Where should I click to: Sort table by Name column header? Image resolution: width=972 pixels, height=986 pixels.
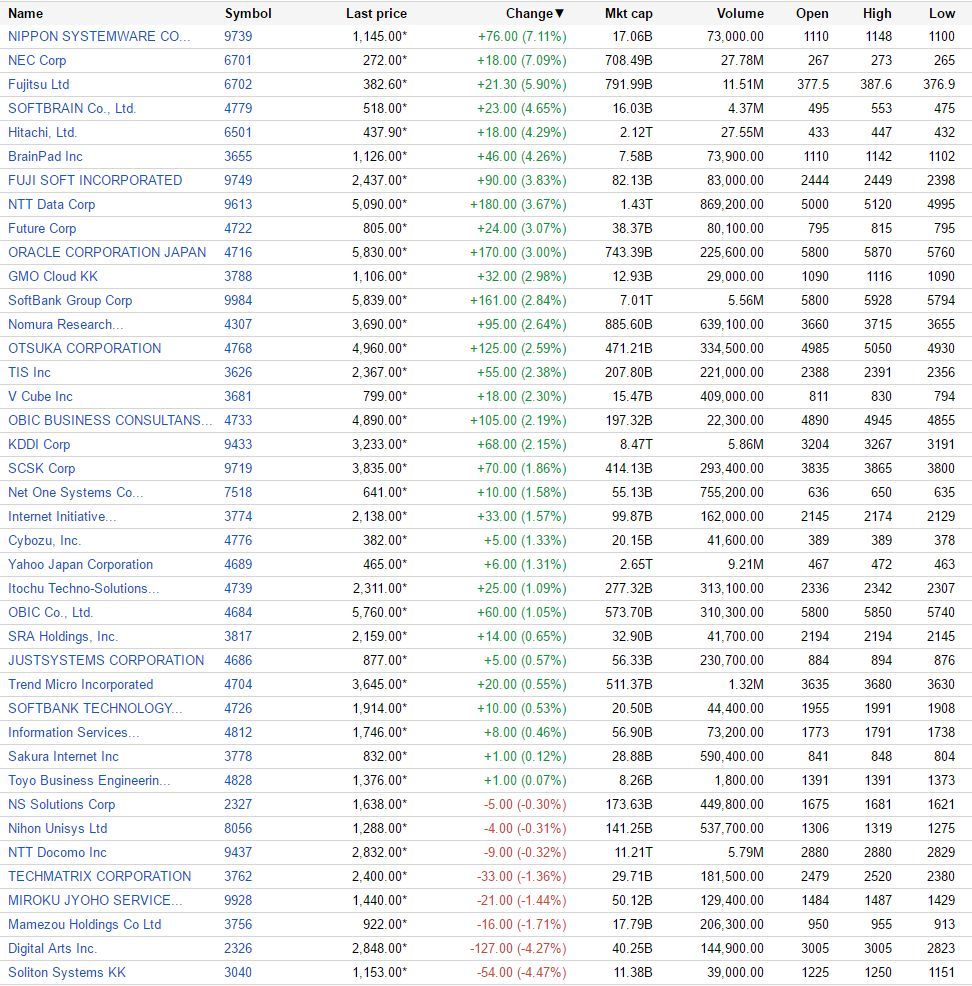pyautogui.click(x=25, y=13)
